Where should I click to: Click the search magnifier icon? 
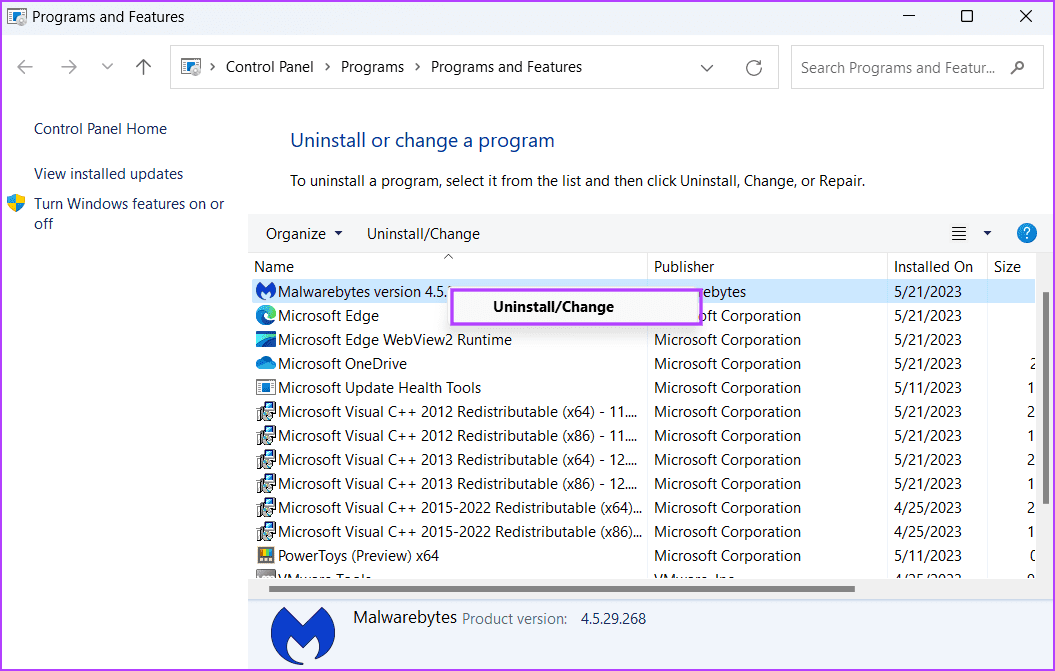(x=1017, y=67)
